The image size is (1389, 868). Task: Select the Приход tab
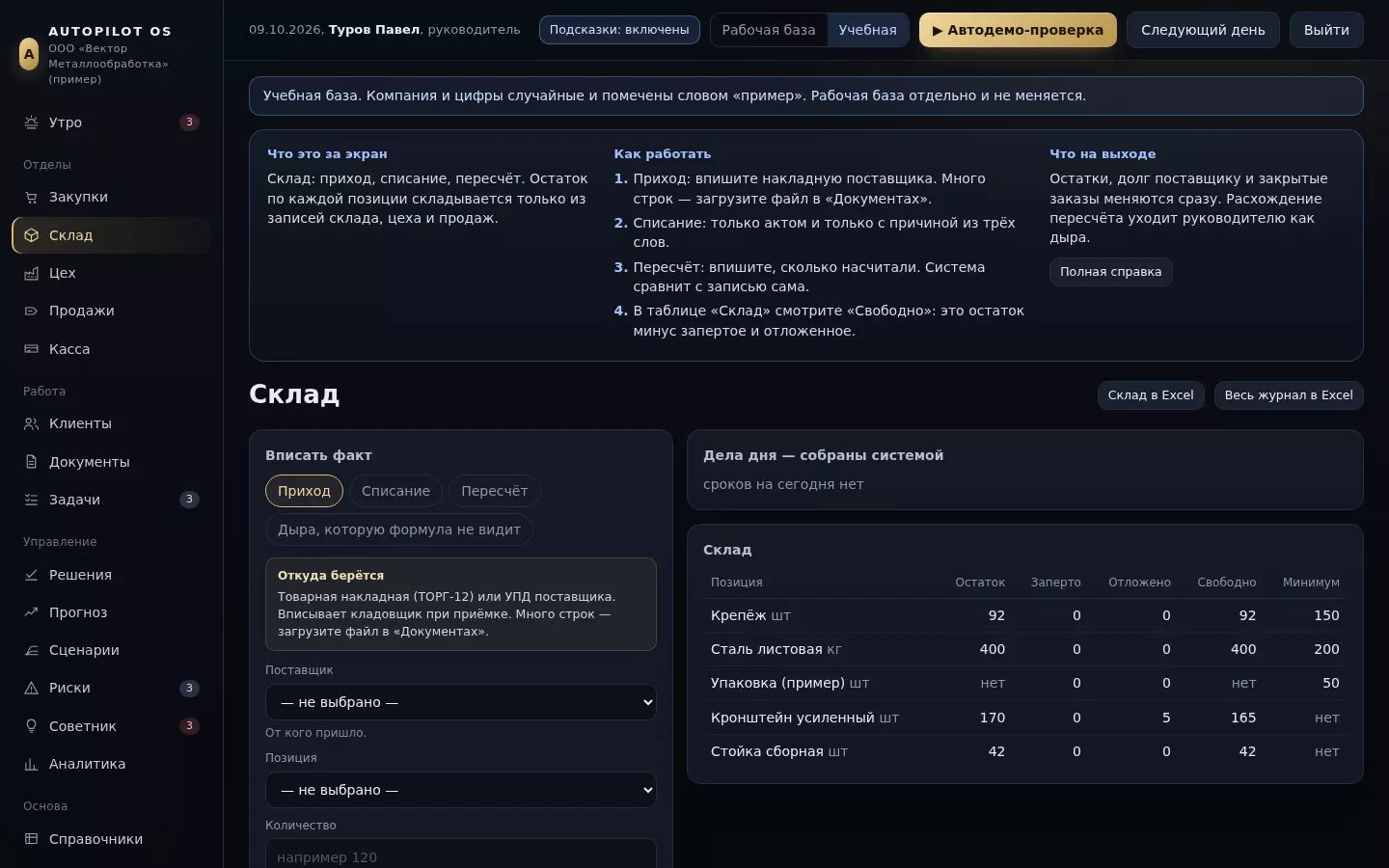[x=304, y=491]
